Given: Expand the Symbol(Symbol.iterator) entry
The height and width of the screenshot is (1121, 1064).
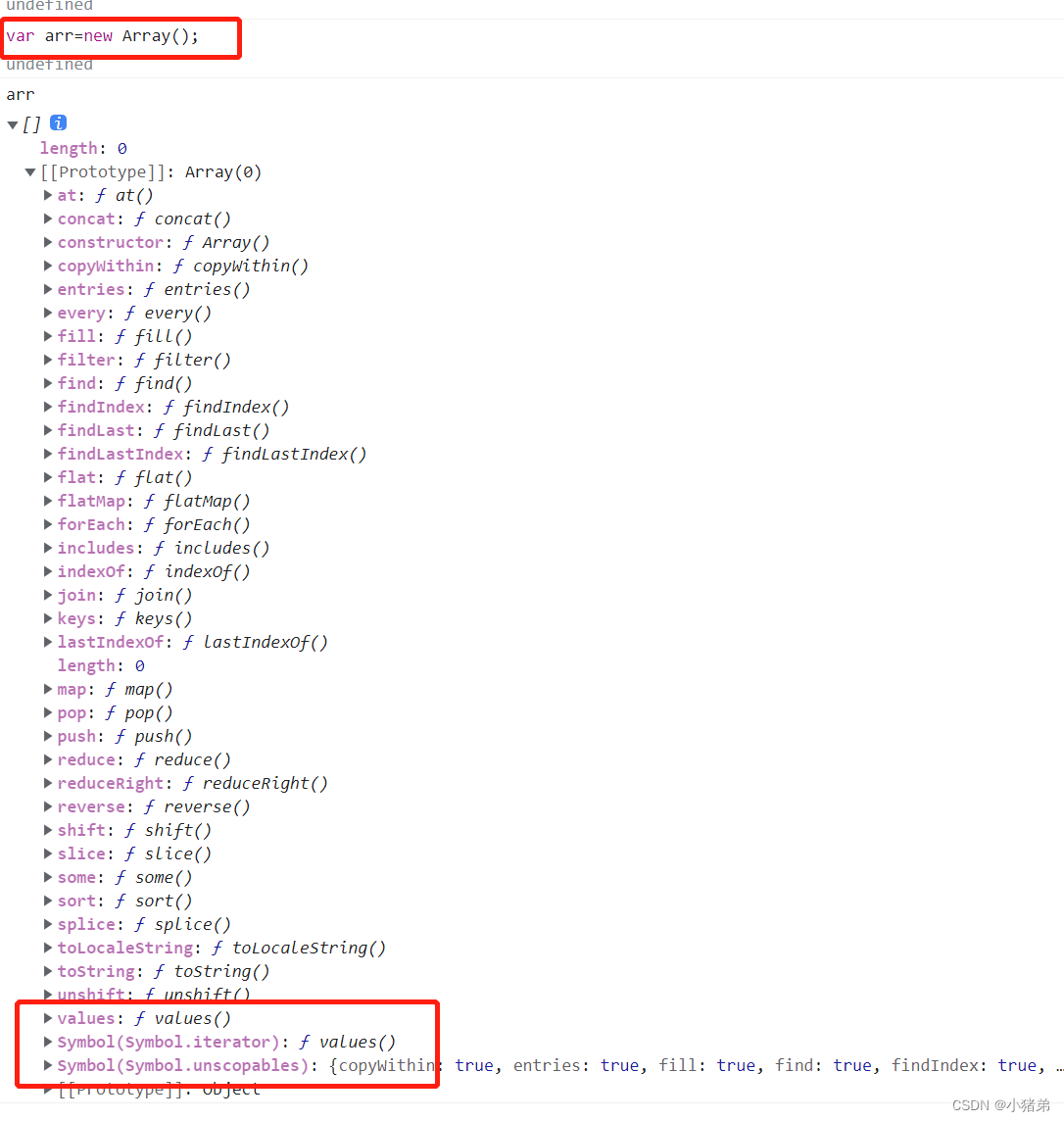Looking at the screenshot, I should tap(47, 1042).
